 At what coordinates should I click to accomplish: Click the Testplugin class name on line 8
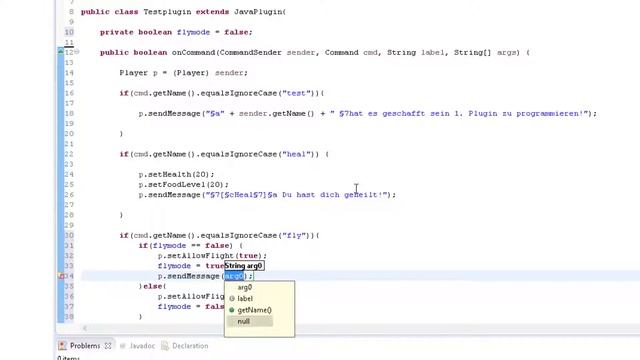167,12
